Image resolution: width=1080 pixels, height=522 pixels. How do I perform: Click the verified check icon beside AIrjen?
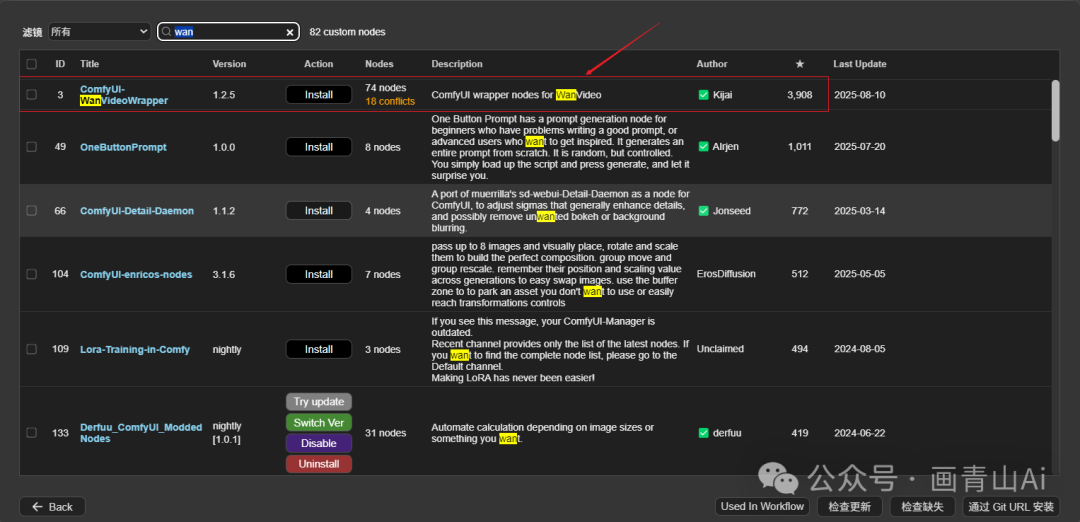pyautogui.click(x=703, y=147)
